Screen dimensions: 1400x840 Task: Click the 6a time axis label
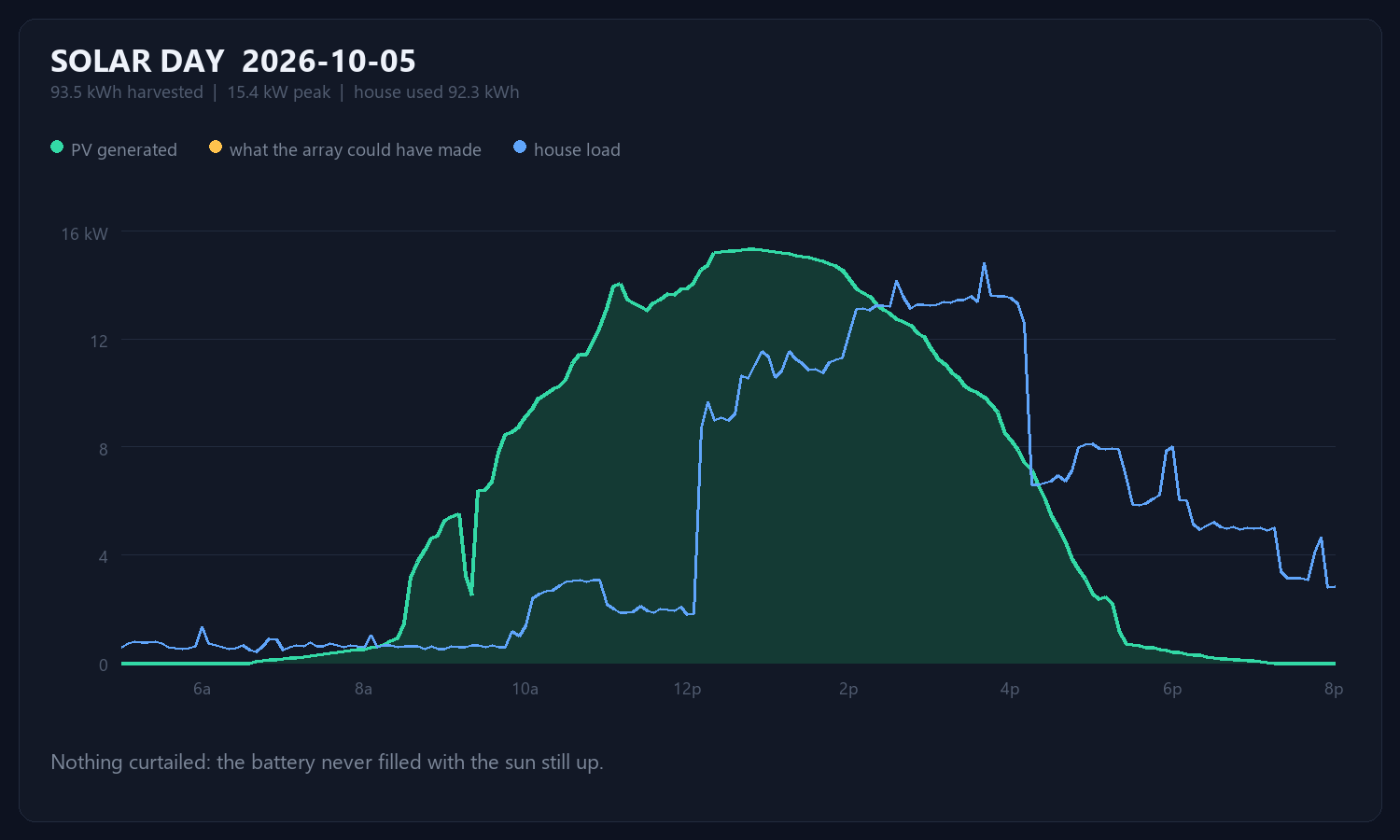click(202, 689)
